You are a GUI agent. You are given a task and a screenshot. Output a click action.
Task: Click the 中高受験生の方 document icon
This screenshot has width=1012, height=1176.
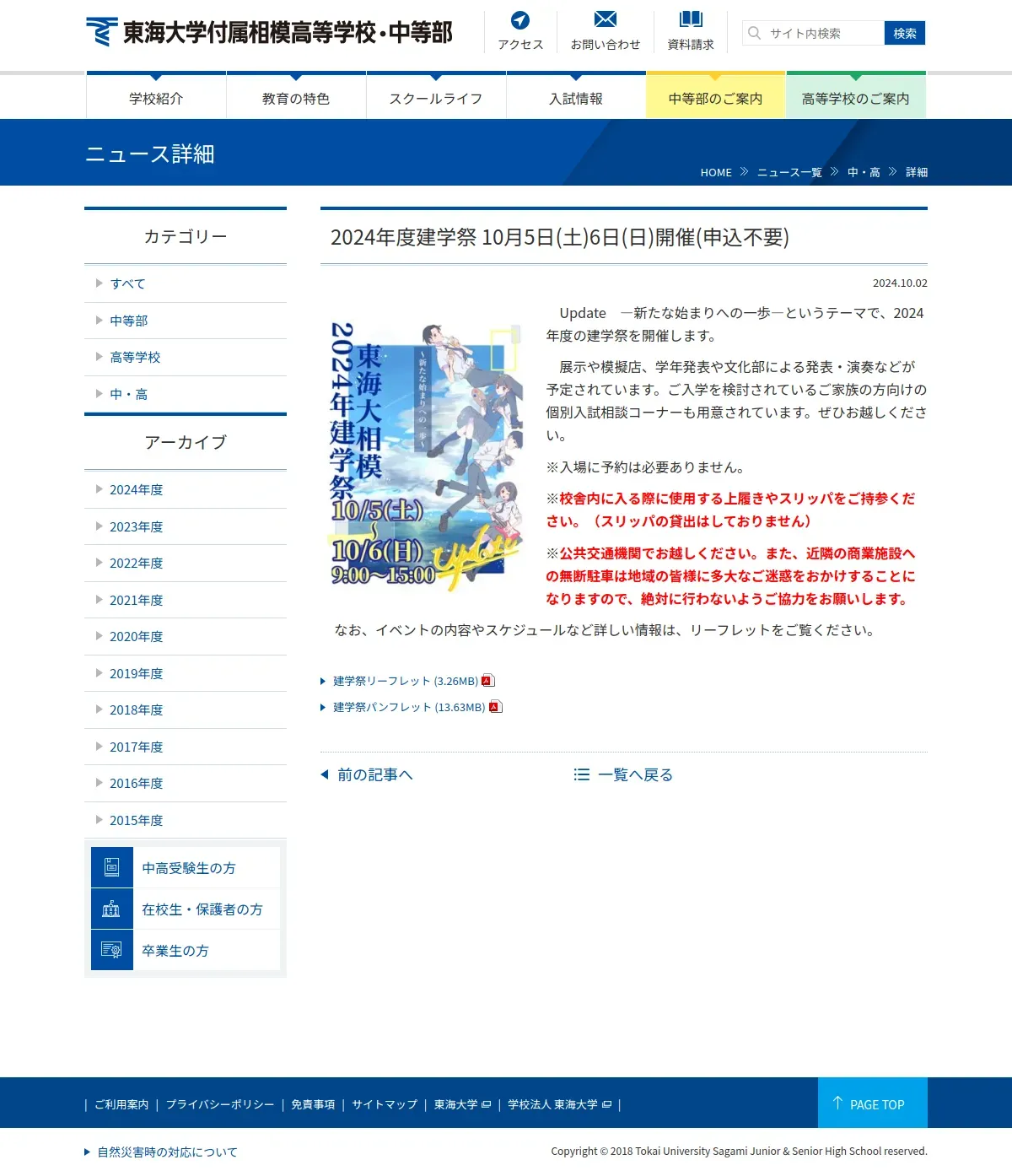(x=111, y=867)
